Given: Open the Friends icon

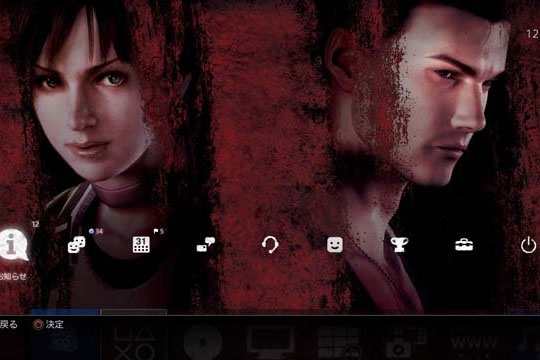Looking at the screenshot, I should pyautogui.click(x=76, y=245).
